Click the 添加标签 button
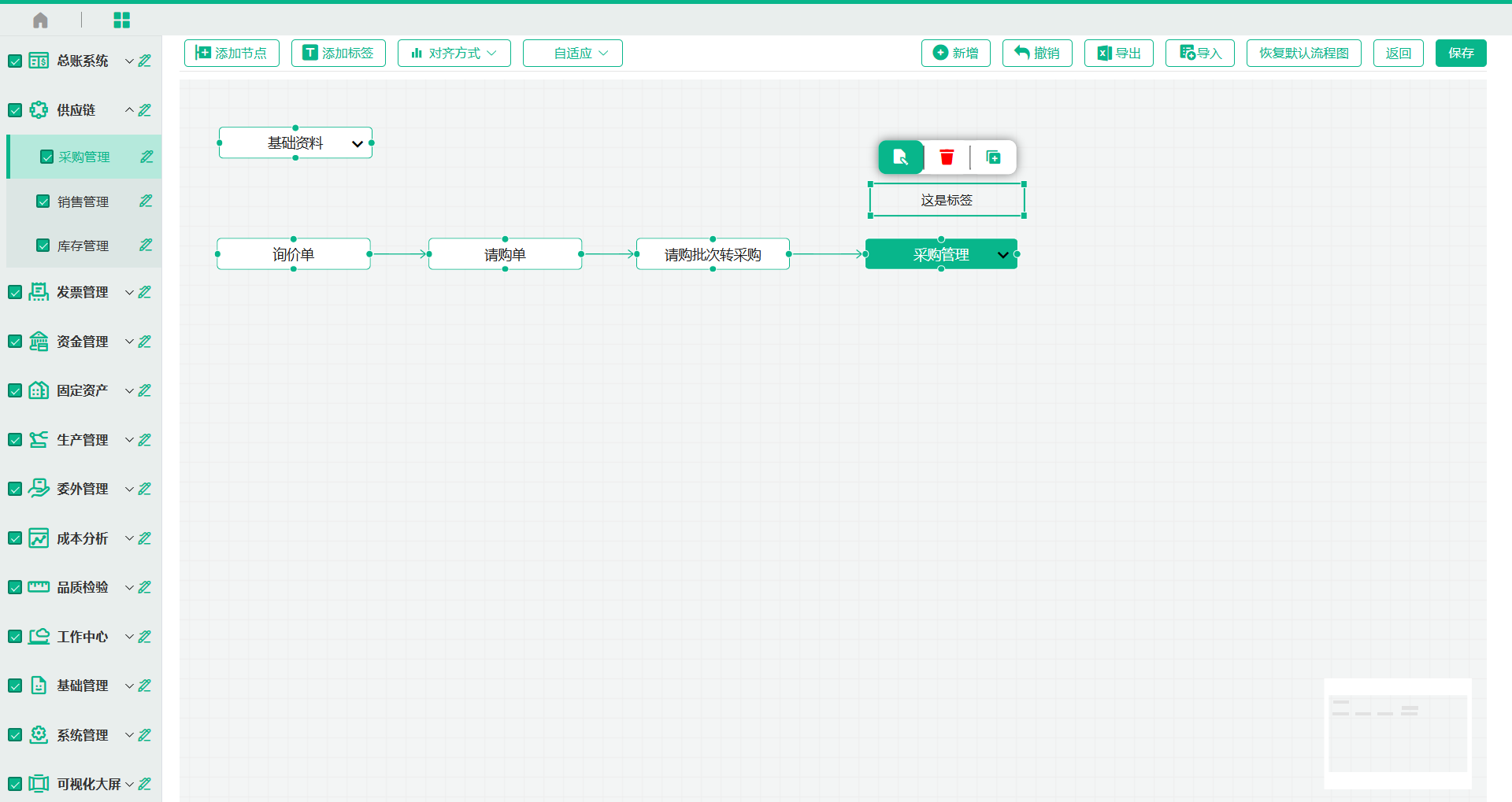The image size is (1512, 802). 339,53
